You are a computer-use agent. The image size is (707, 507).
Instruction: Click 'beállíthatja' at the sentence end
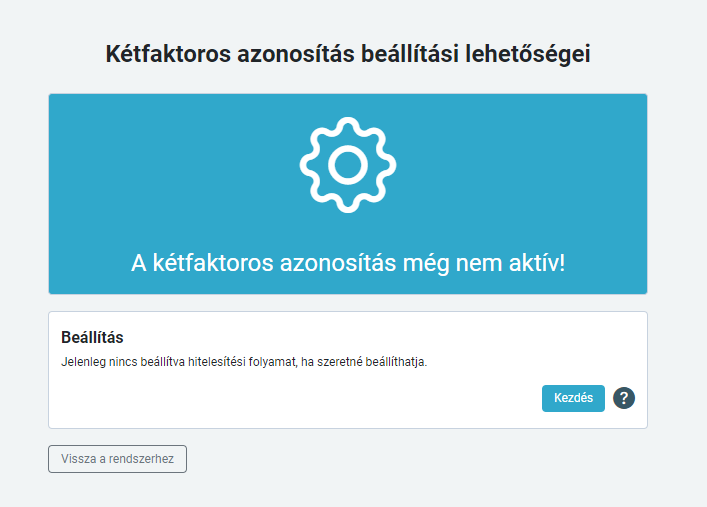click(x=396, y=362)
